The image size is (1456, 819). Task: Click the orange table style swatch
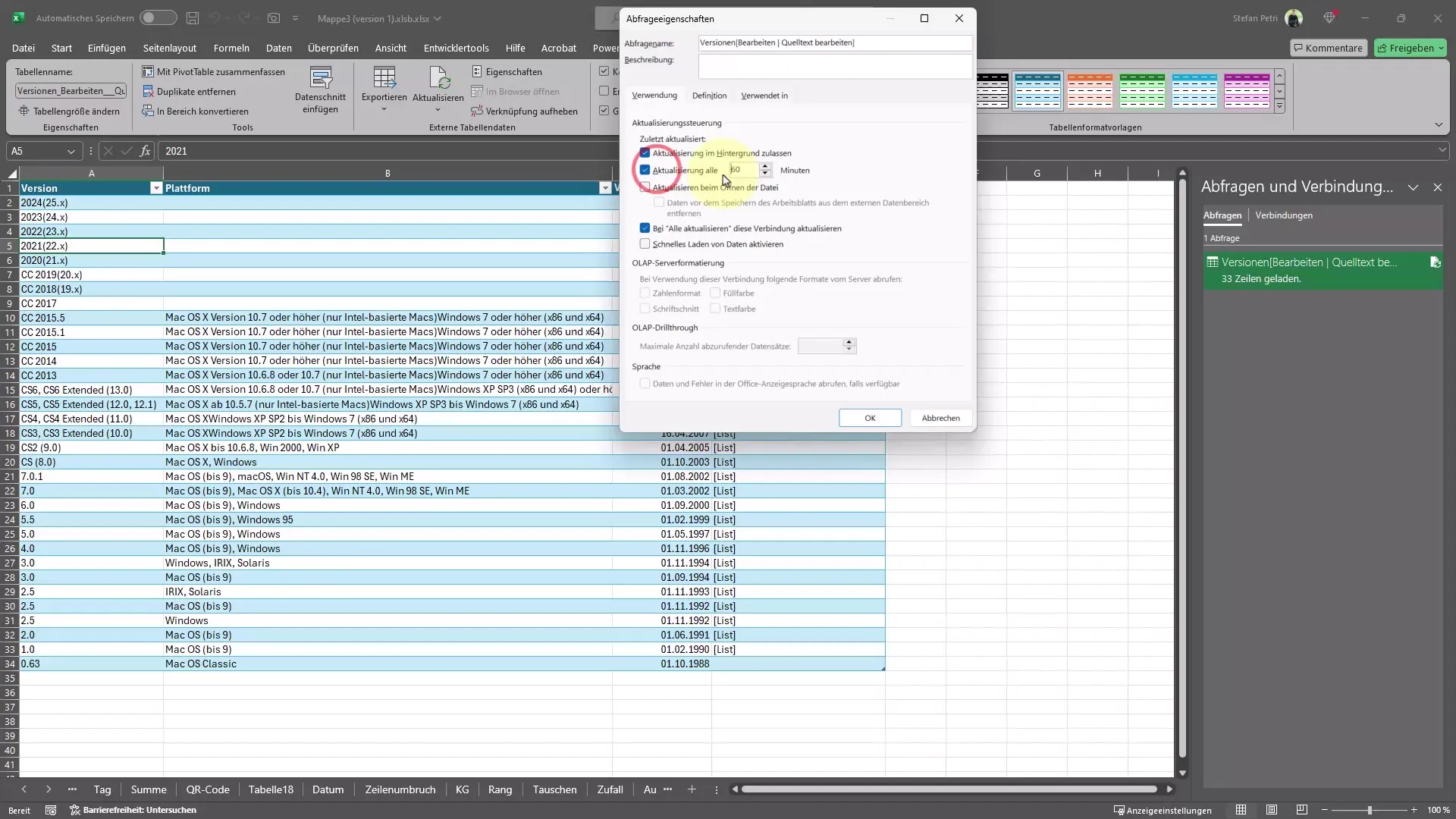1090,91
